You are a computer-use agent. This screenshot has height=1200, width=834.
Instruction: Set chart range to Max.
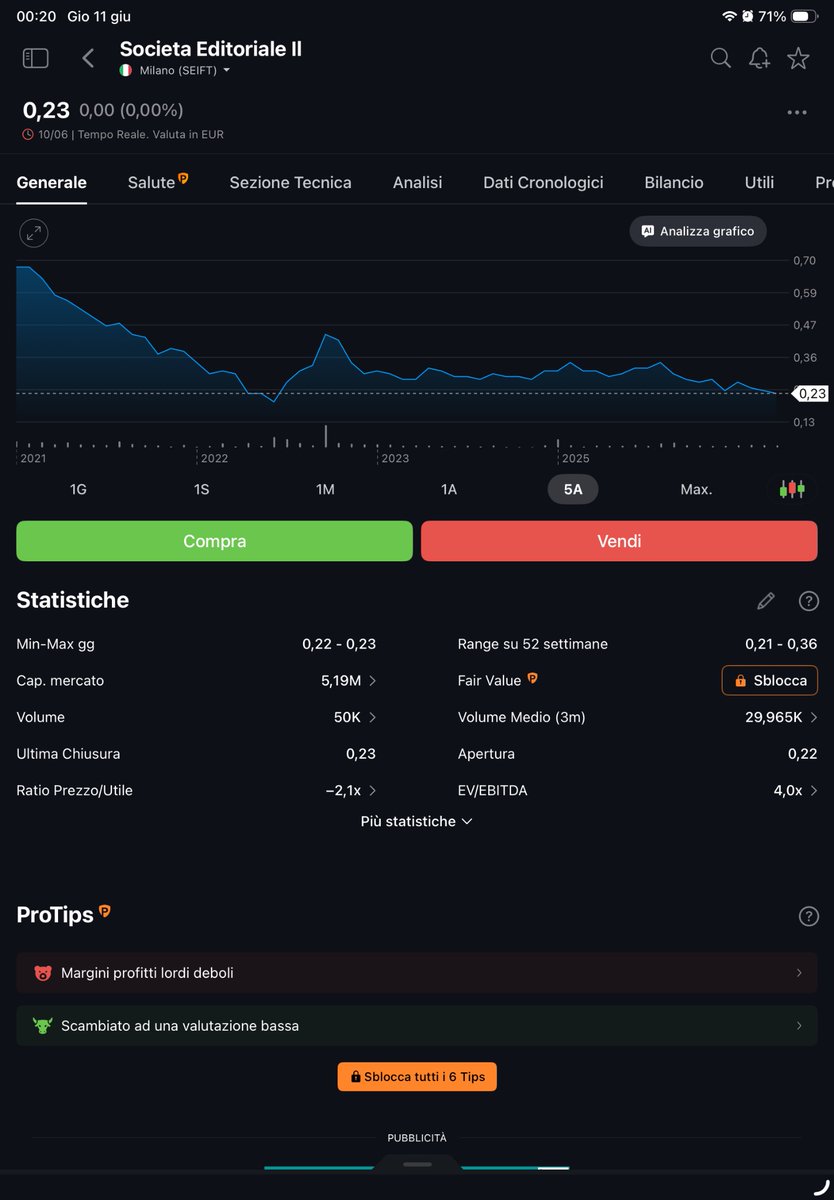(696, 489)
